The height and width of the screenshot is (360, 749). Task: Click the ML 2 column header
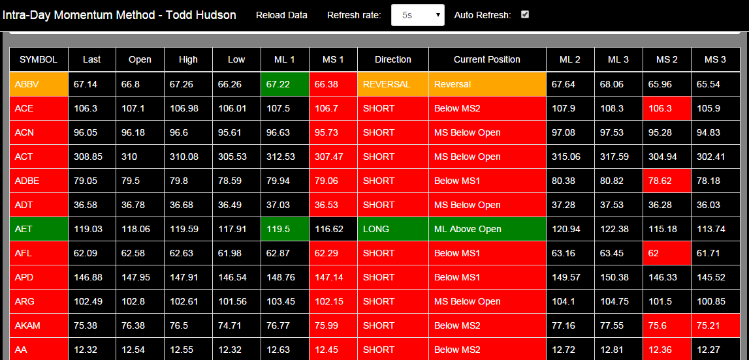coord(570,60)
